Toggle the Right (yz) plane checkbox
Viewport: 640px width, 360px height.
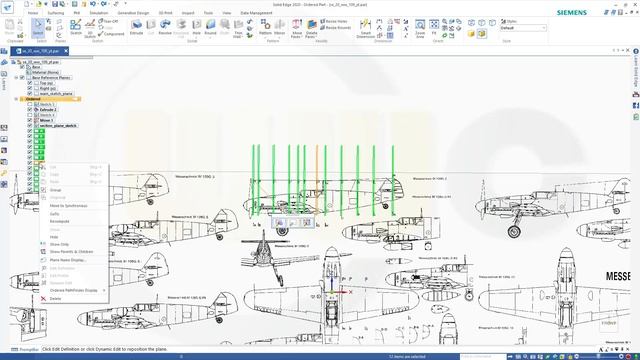click(x=30, y=88)
